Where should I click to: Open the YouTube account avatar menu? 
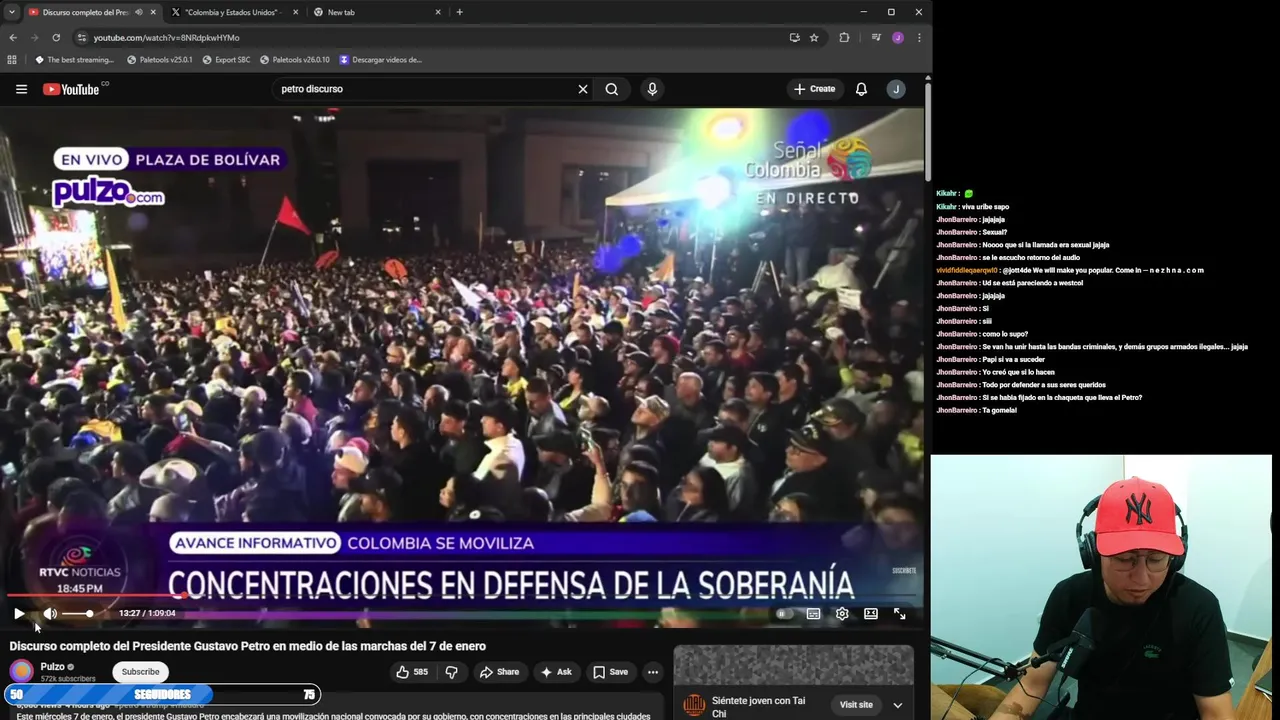[x=896, y=89]
